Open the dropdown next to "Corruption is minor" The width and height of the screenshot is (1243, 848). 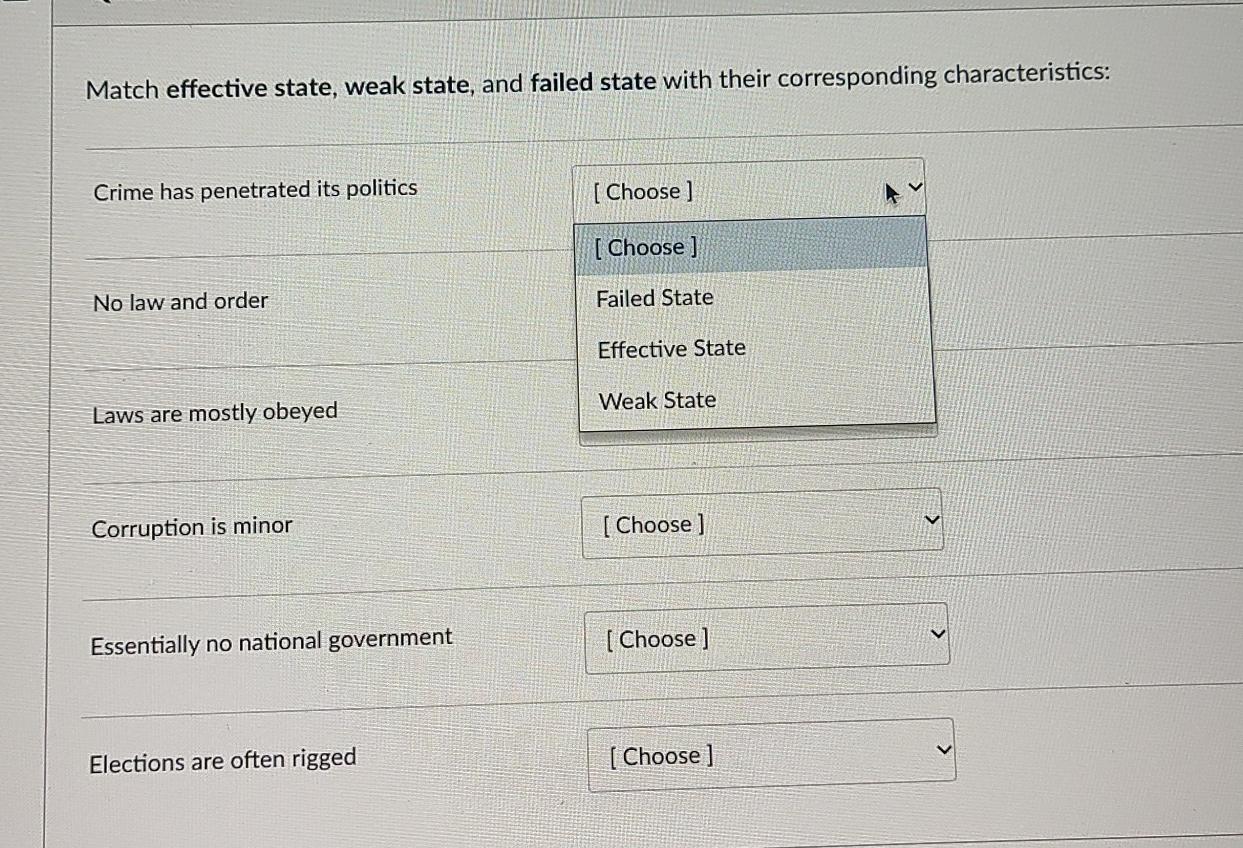pyautogui.click(x=762, y=523)
